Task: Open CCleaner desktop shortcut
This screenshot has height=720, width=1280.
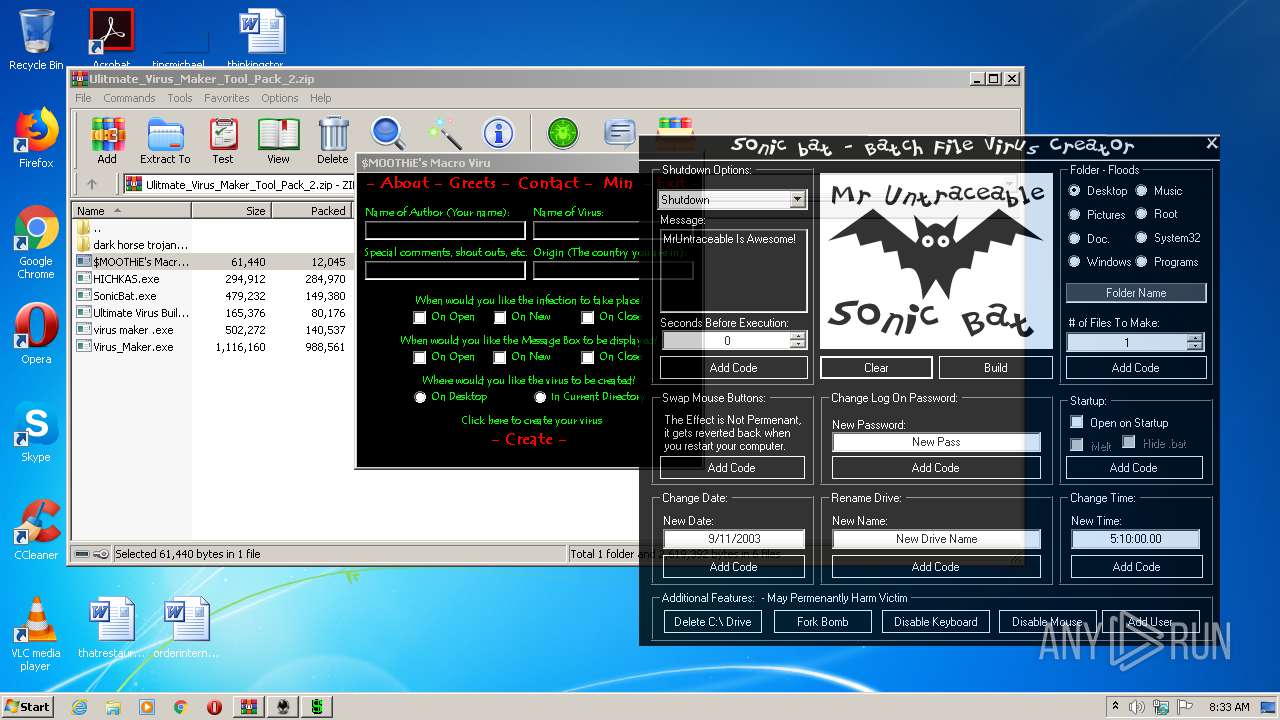Action: (36, 530)
